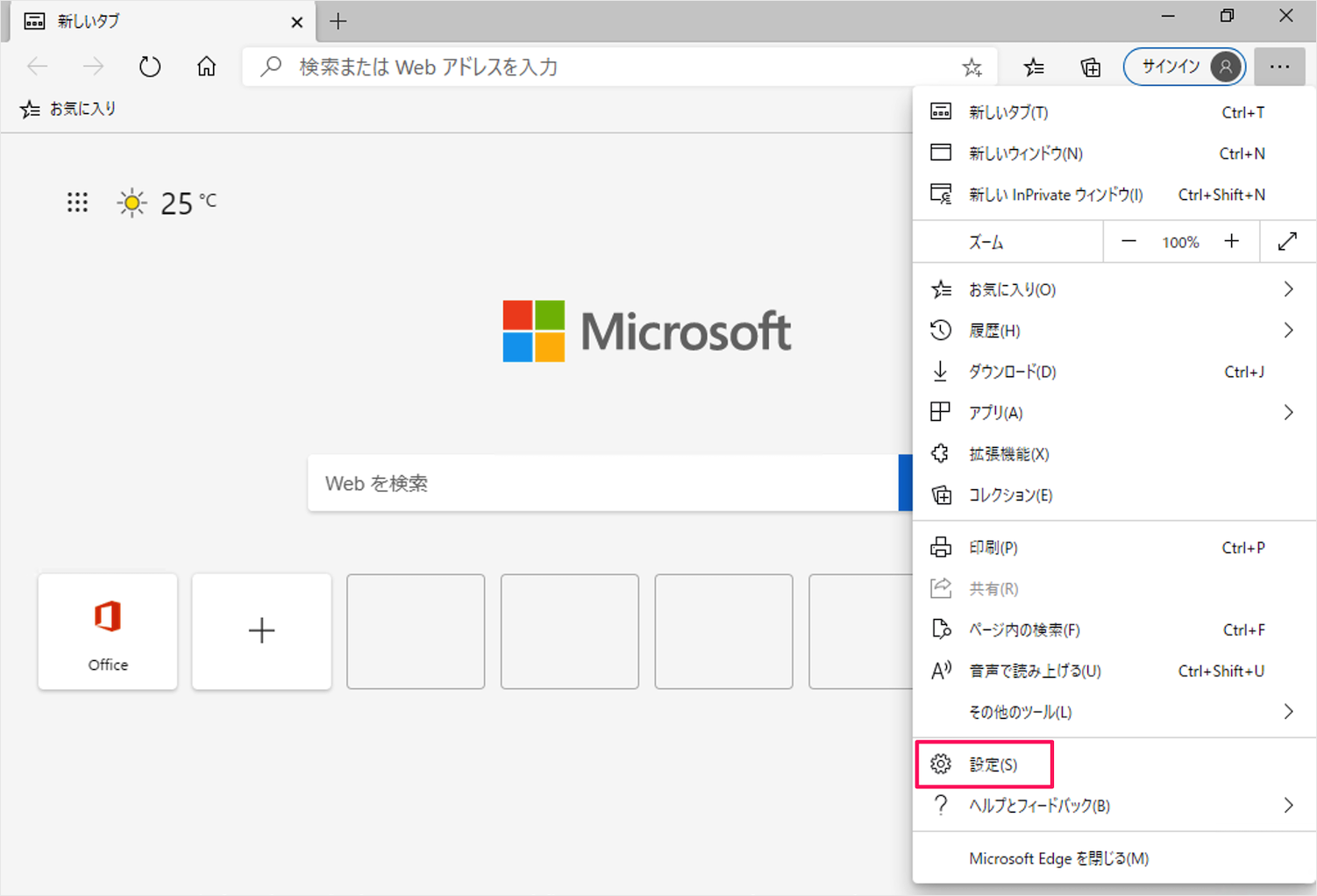The image size is (1317, 896).
Task: Open the Collections toolbar icon
Action: (x=1090, y=68)
